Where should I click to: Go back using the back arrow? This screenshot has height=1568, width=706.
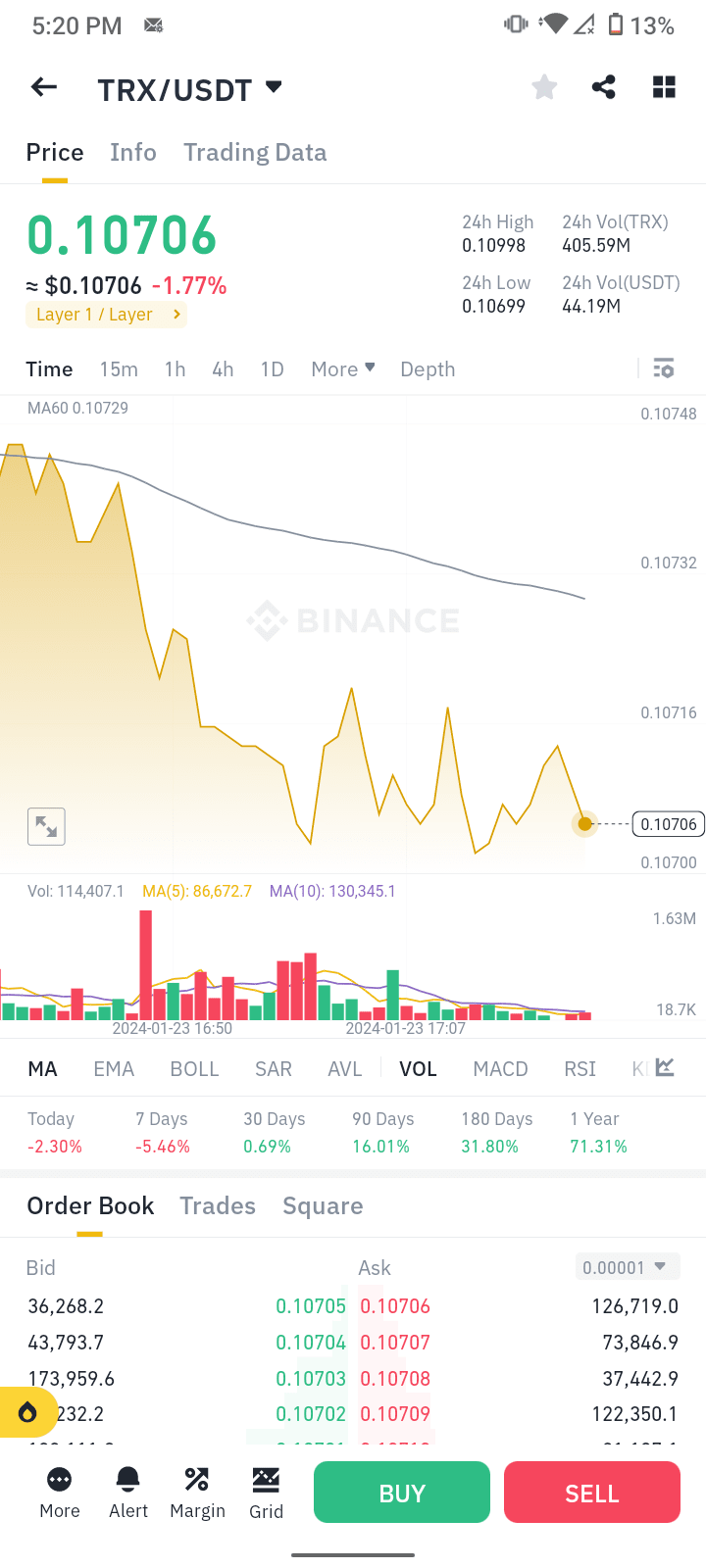pos(43,87)
